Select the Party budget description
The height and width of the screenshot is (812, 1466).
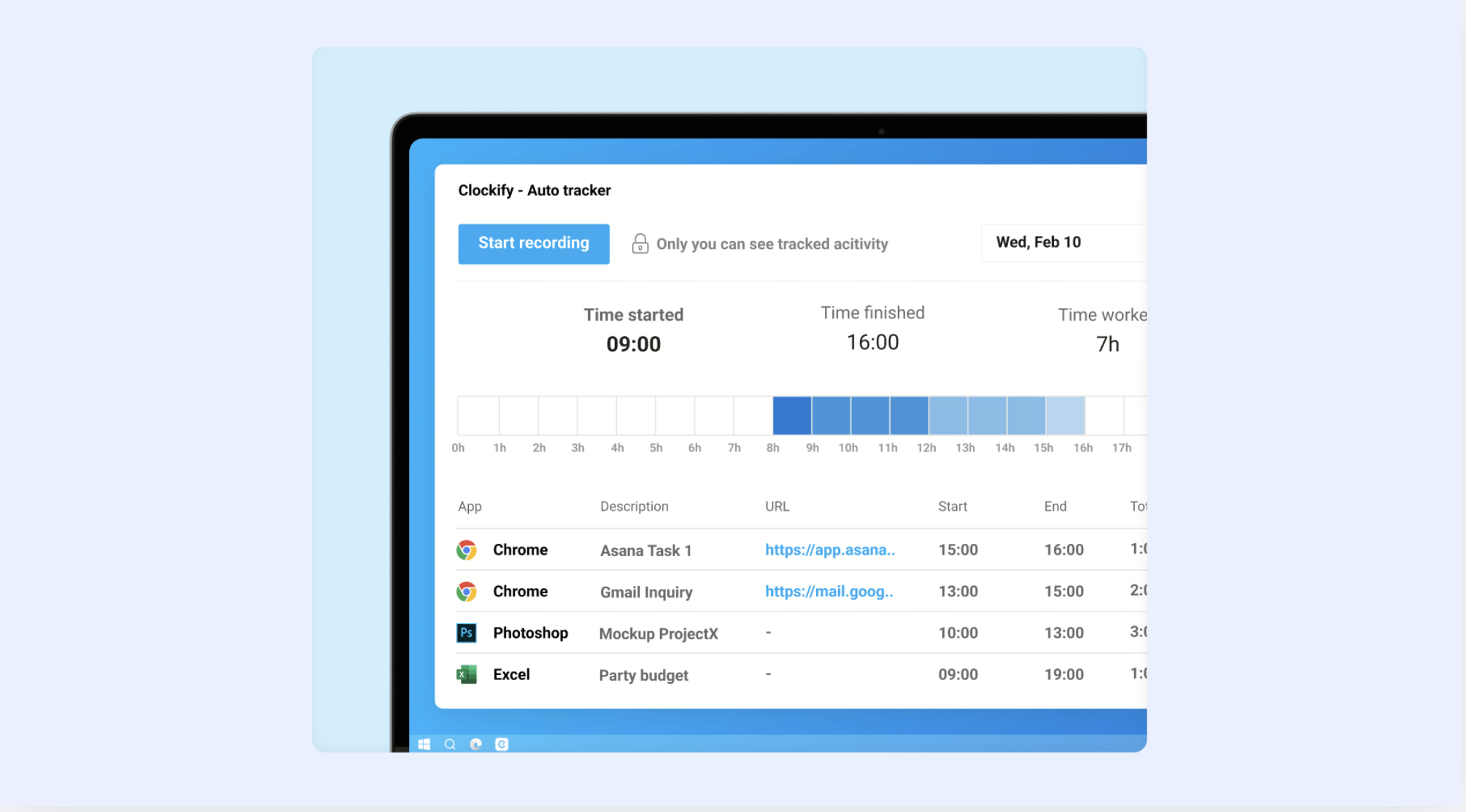pos(643,676)
